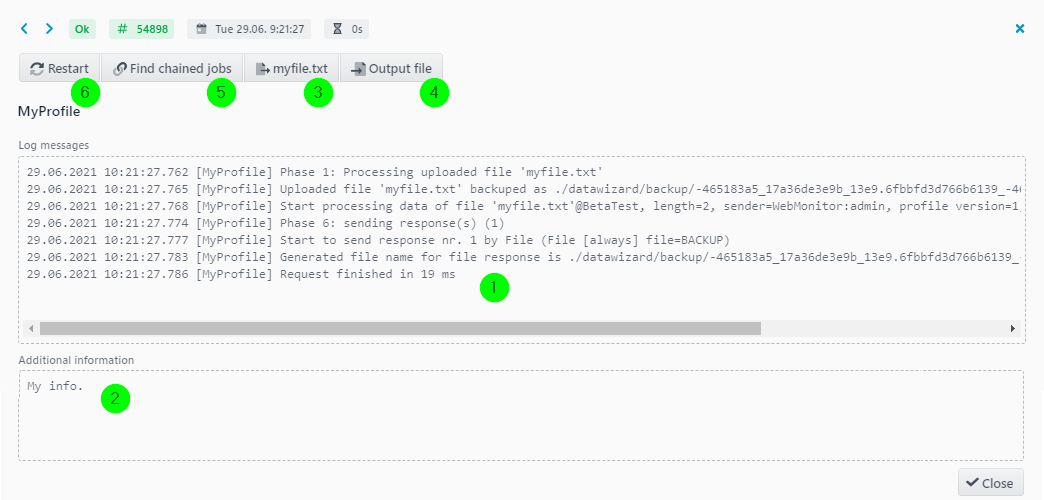Image resolution: width=1044 pixels, height=500 pixels.
Task: Click the 0s duration value
Action: [x=358, y=29]
